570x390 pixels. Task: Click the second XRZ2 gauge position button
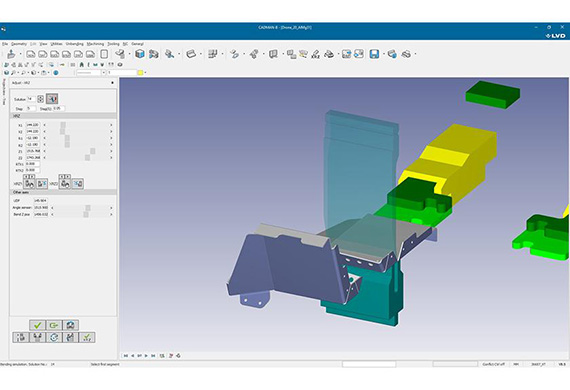[77, 184]
